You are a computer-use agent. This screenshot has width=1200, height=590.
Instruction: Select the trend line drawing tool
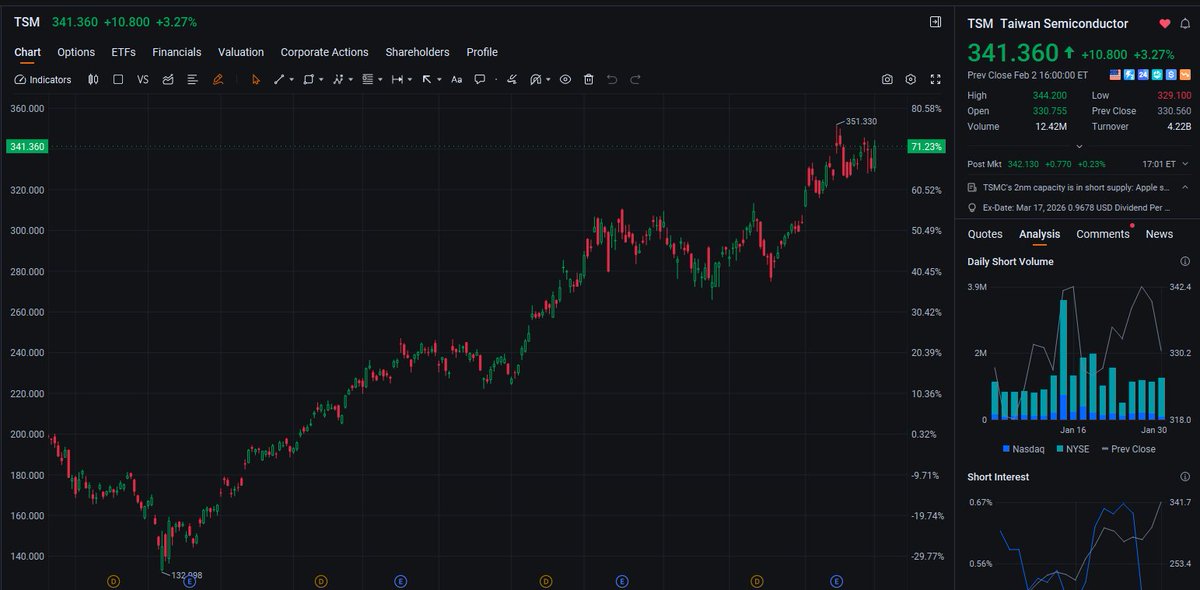279,79
